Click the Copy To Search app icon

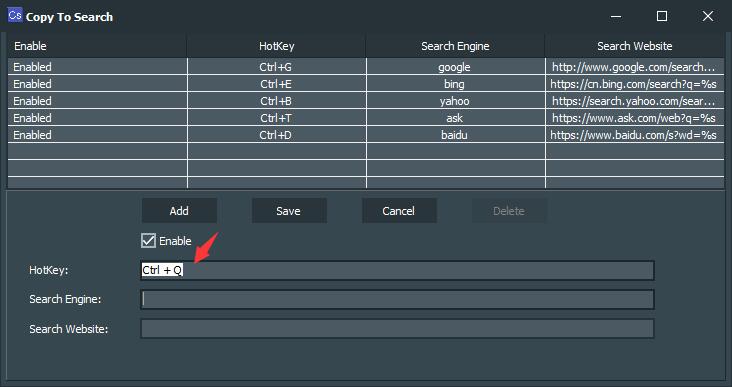15,15
